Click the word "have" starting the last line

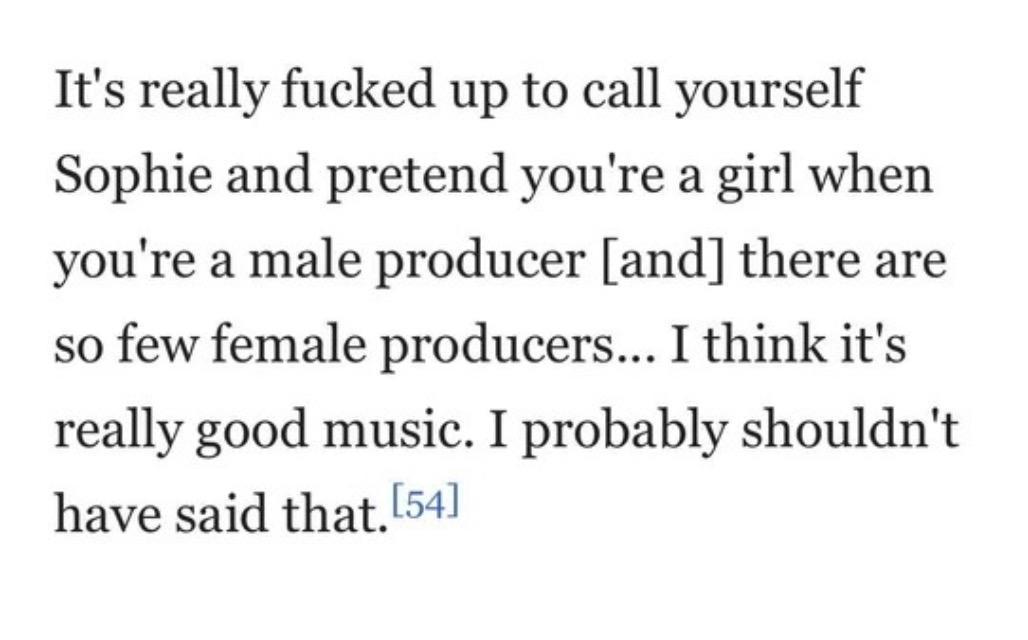(x=106, y=513)
